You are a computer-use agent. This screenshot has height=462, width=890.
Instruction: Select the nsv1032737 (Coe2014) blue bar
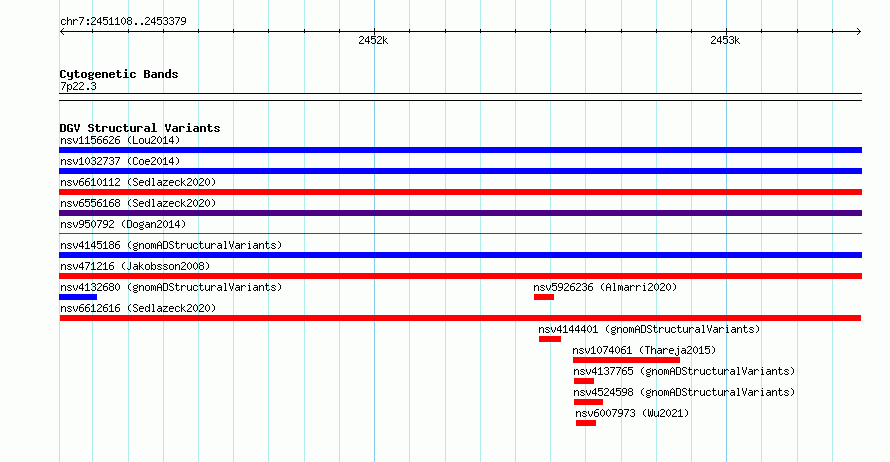pos(460,171)
